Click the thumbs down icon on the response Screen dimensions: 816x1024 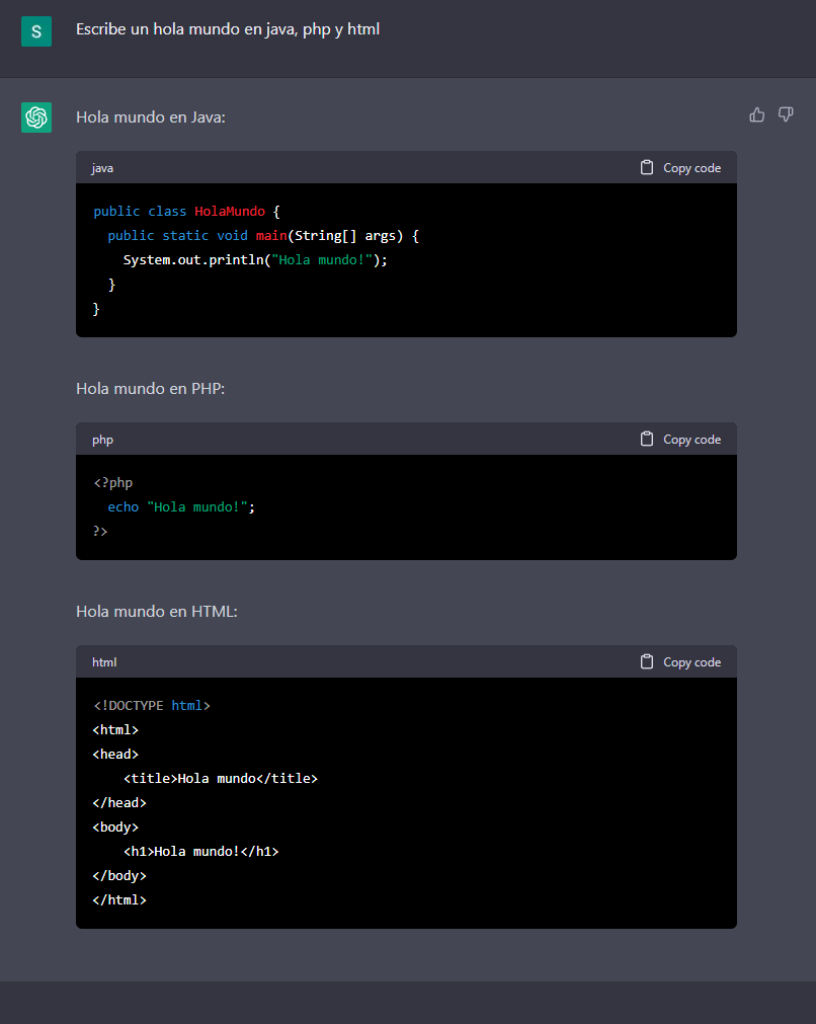(x=786, y=115)
